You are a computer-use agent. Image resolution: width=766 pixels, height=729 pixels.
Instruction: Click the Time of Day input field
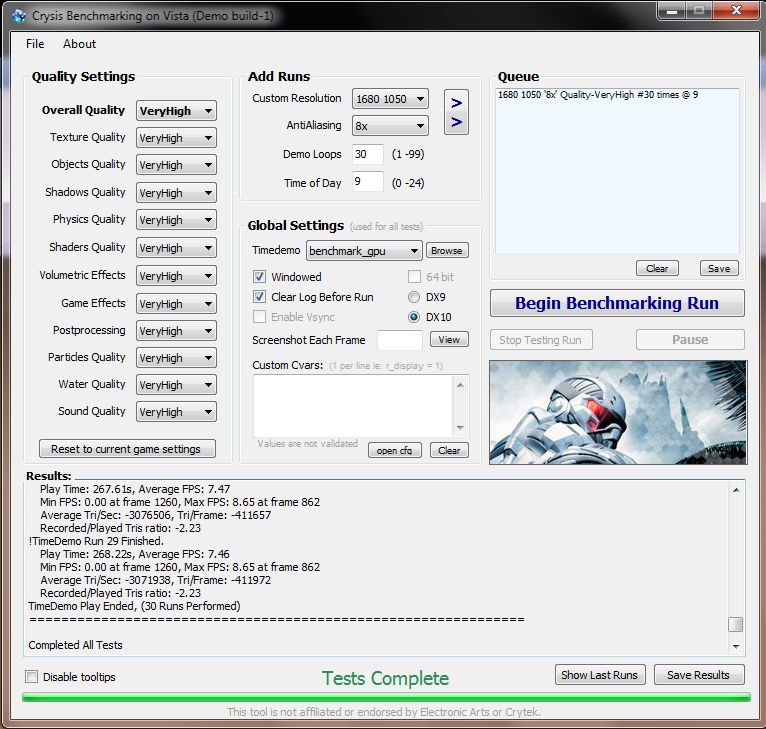367,182
